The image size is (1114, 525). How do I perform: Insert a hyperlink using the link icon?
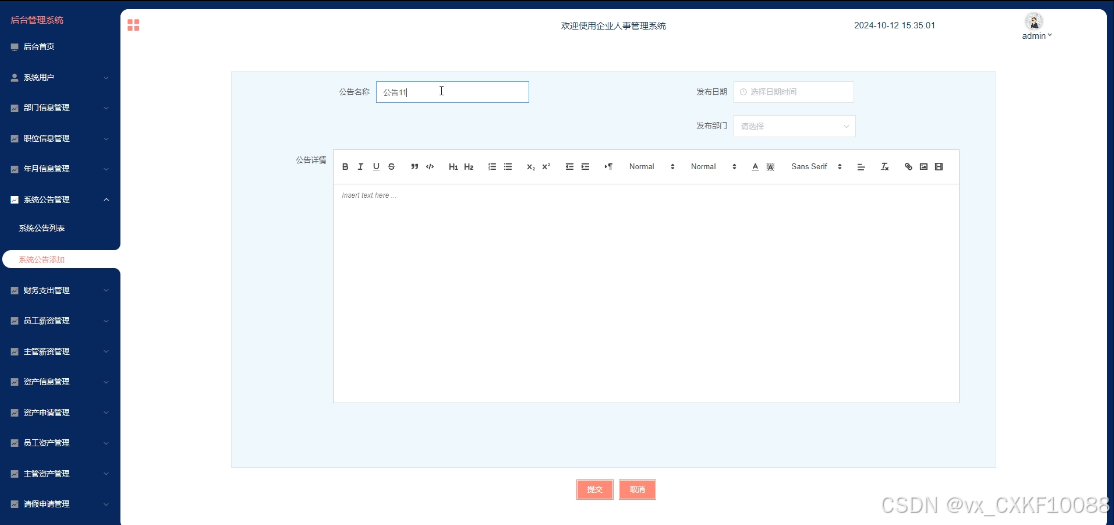tap(908, 167)
